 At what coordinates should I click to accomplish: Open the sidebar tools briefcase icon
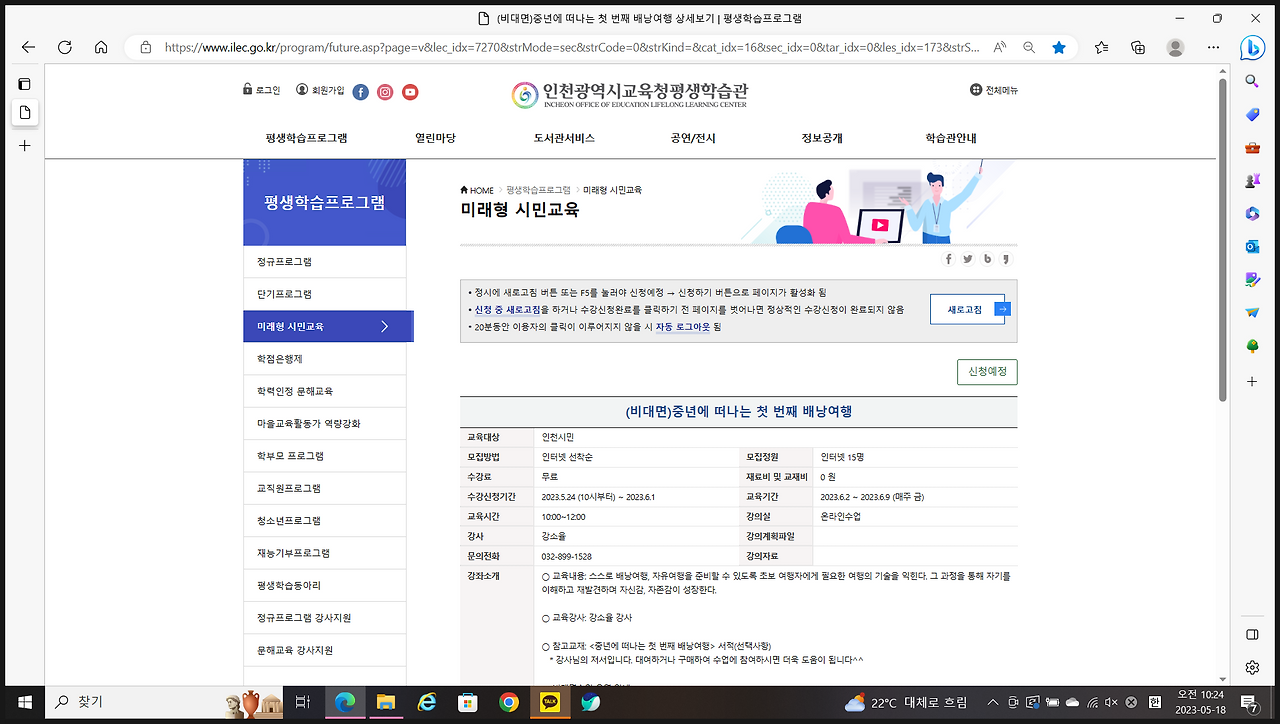tap(1252, 148)
